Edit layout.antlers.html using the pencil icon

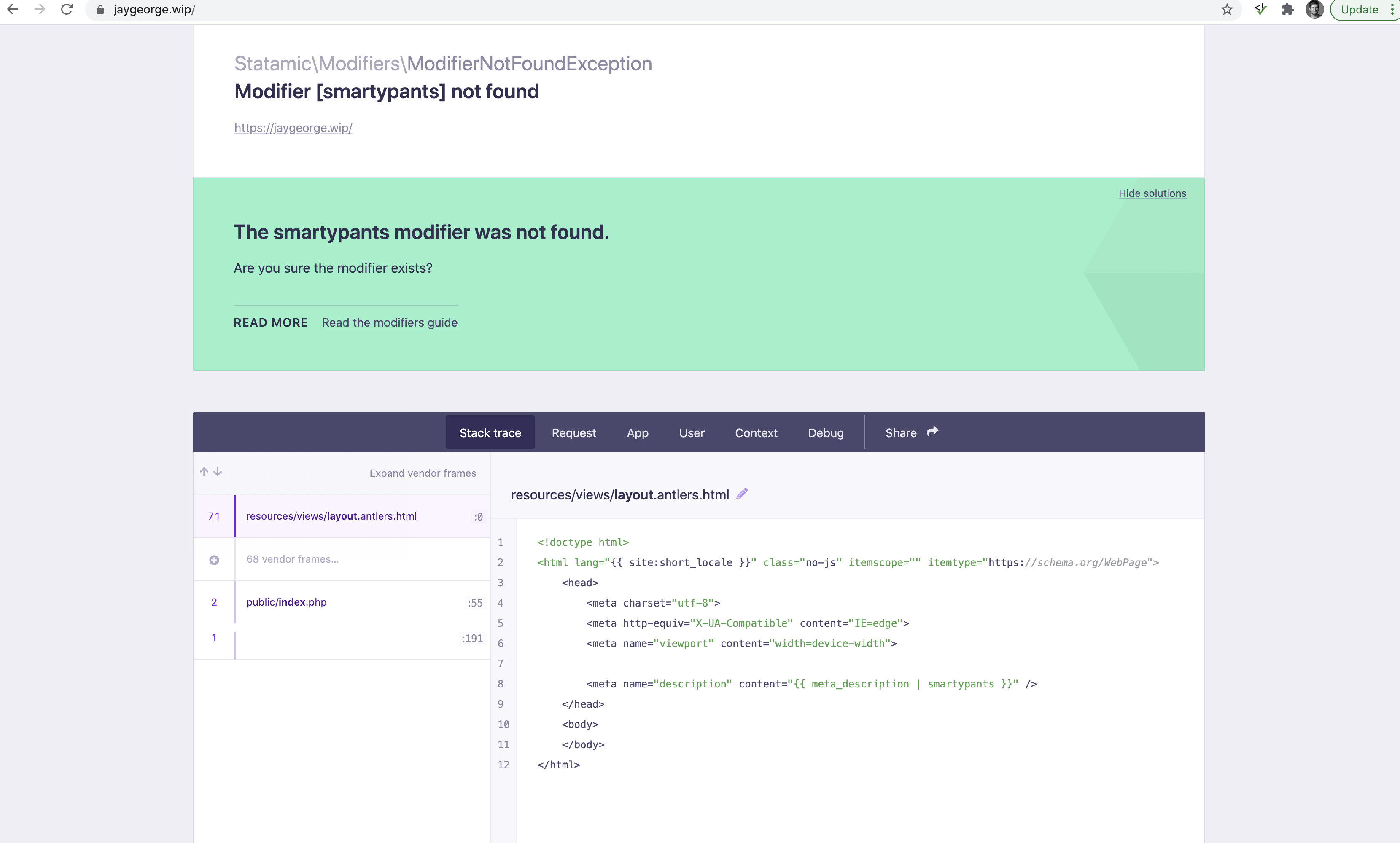[x=741, y=494]
